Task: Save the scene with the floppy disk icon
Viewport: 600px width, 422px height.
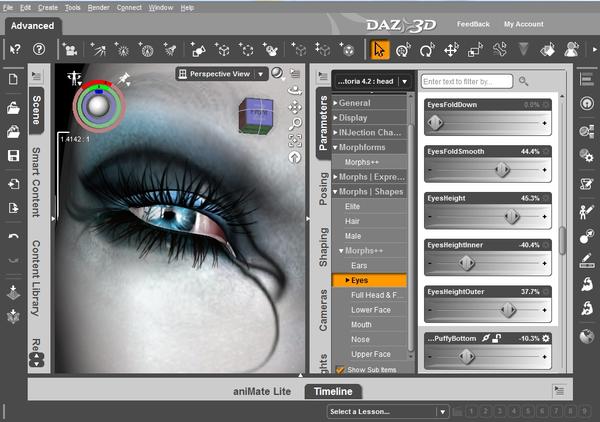Action: pyautogui.click(x=13, y=156)
